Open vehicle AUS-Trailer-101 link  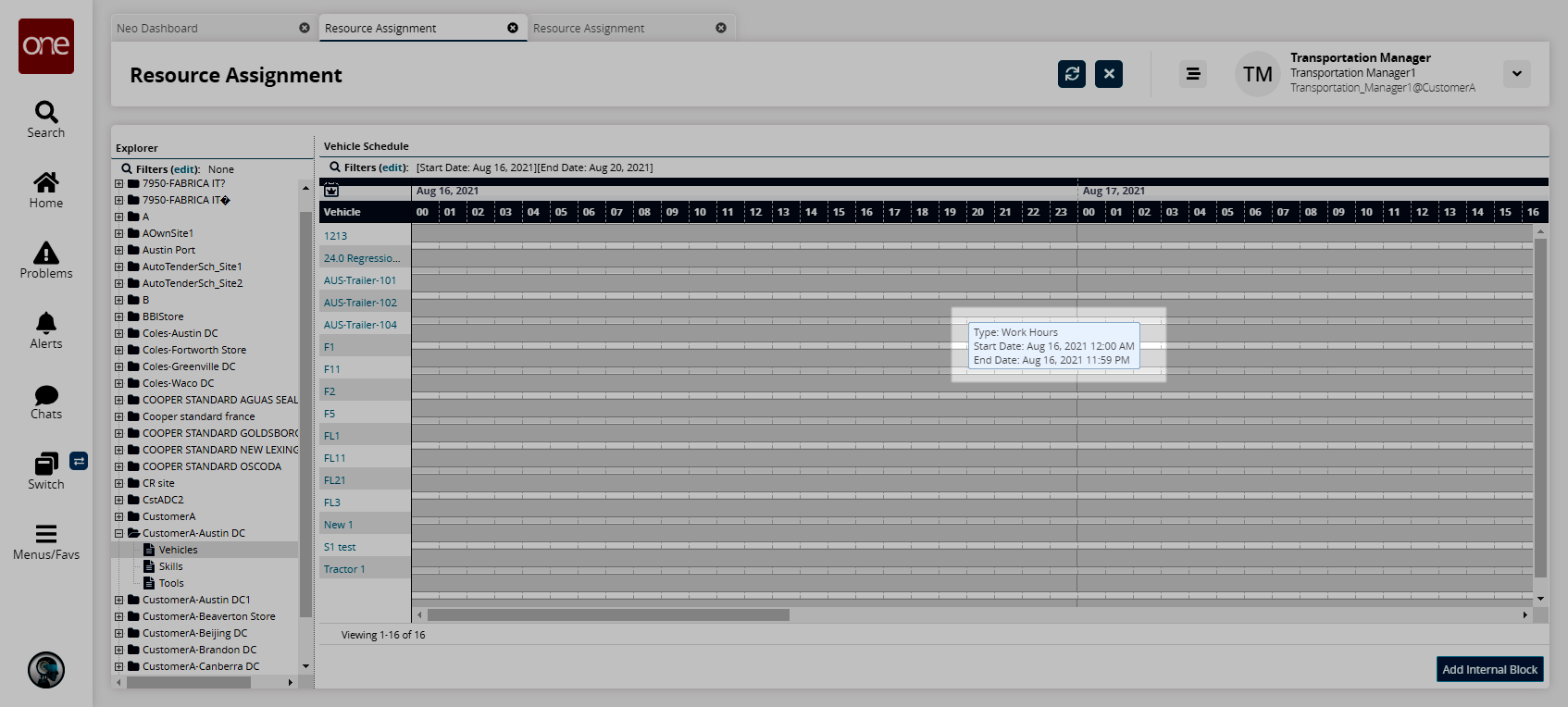(360, 280)
